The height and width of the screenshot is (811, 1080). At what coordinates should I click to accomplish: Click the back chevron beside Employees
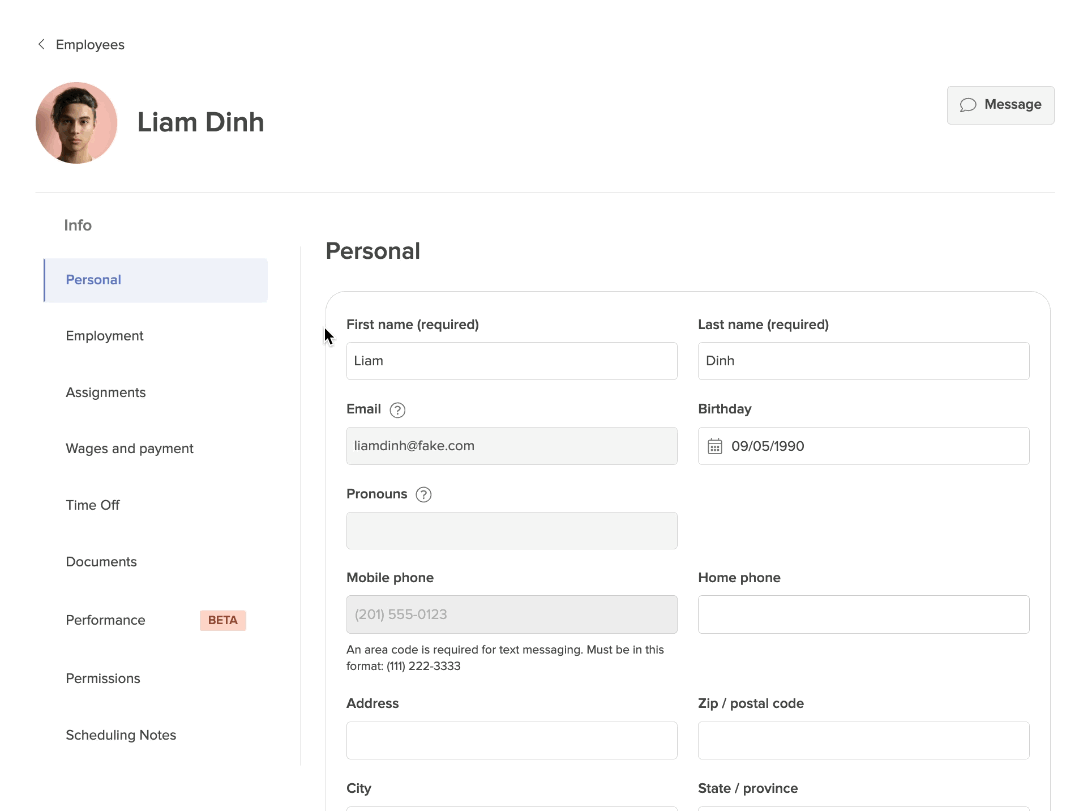click(41, 44)
